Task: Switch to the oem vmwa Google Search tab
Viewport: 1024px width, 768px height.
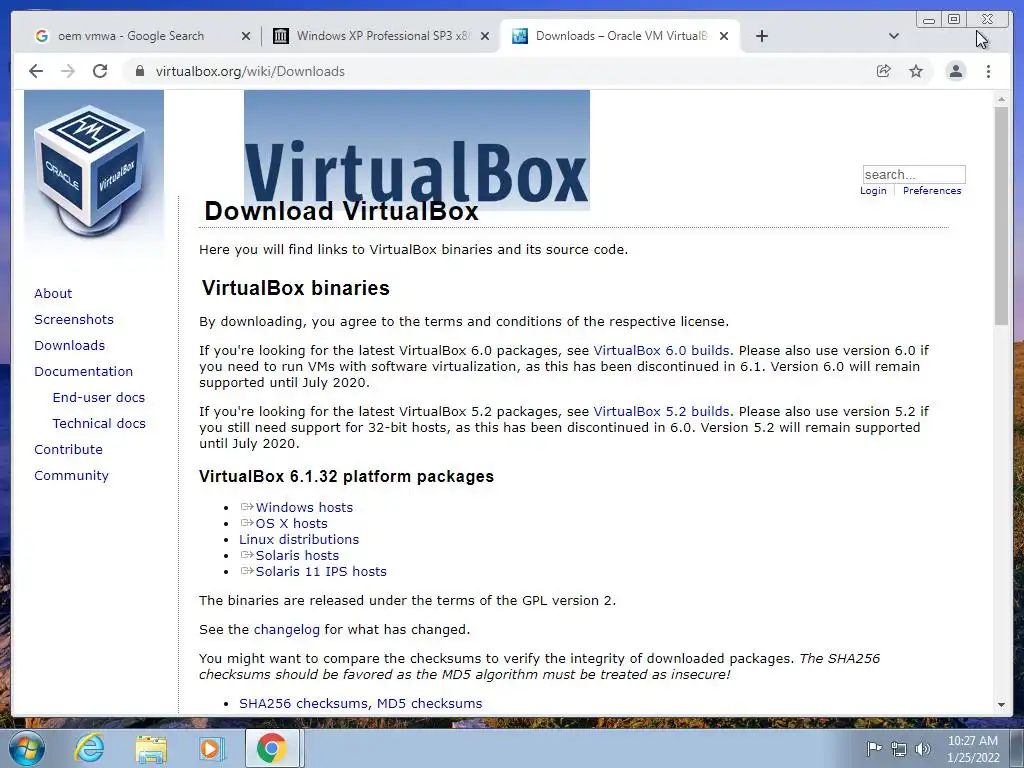Action: pyautogui.click(x=131, y=36)
